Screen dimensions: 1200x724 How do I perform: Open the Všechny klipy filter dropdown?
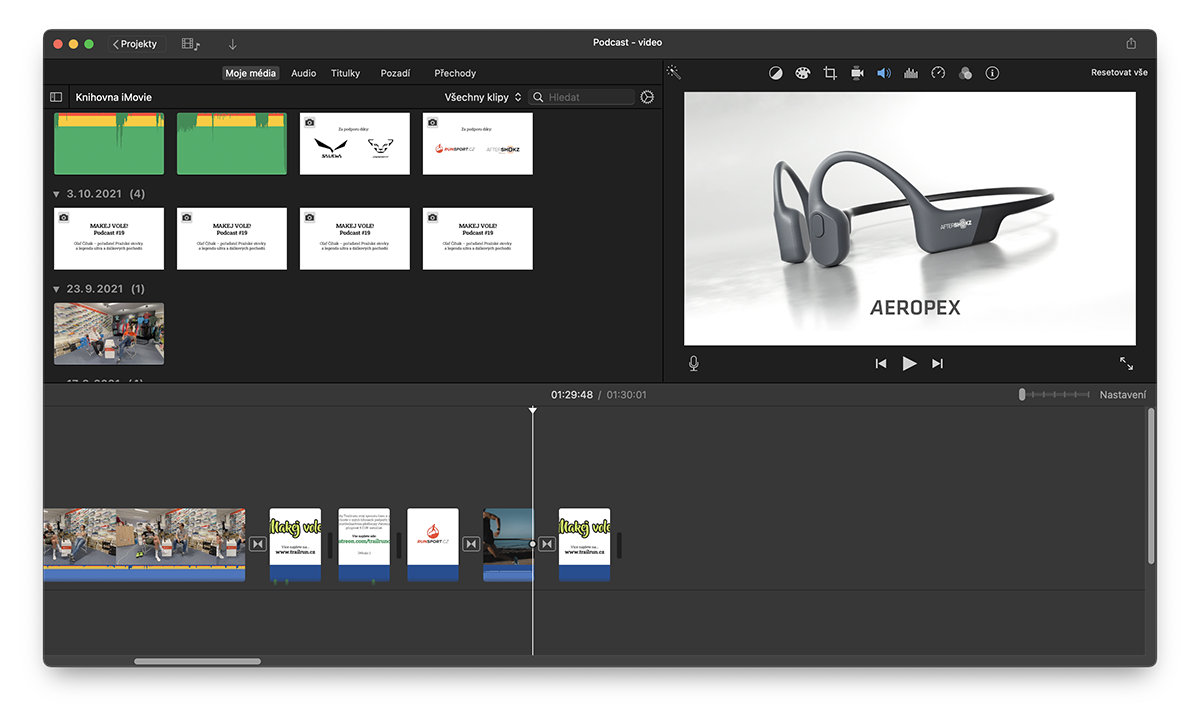point(483,97)
